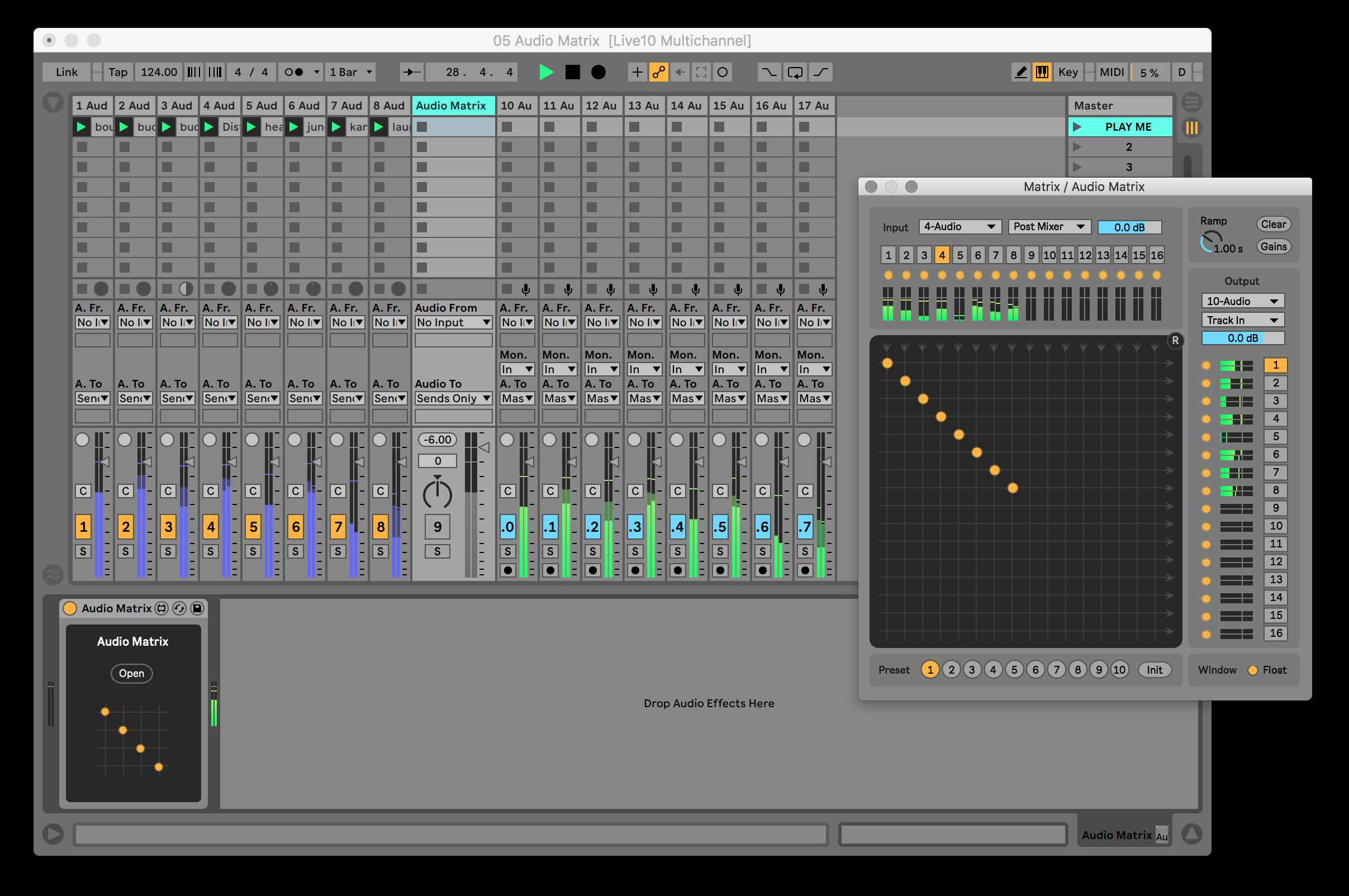Toggle the computer MIDI keyboard icon

click(1042, 72)
